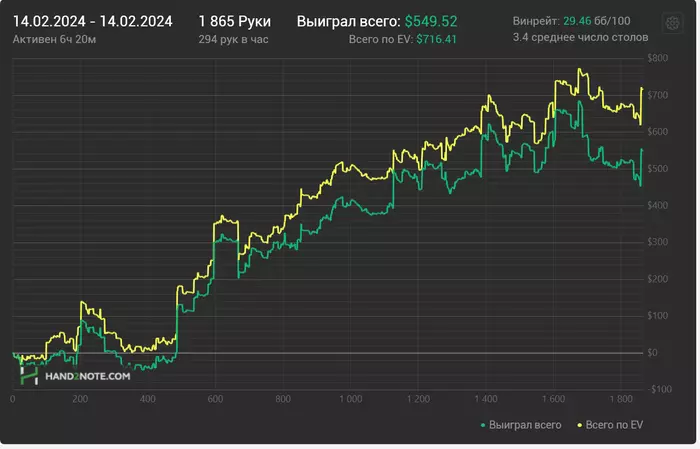
Task: Click the 1 000 x-axis label
Action: point(350,399)
